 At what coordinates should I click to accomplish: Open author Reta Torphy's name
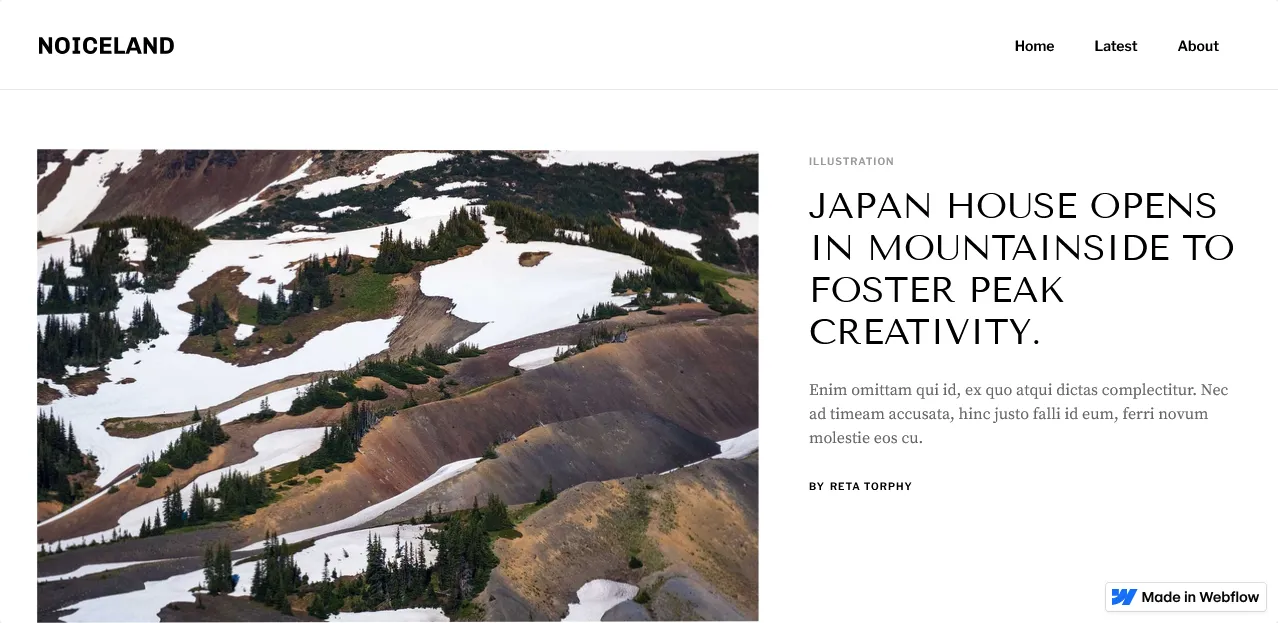(871, 487)
